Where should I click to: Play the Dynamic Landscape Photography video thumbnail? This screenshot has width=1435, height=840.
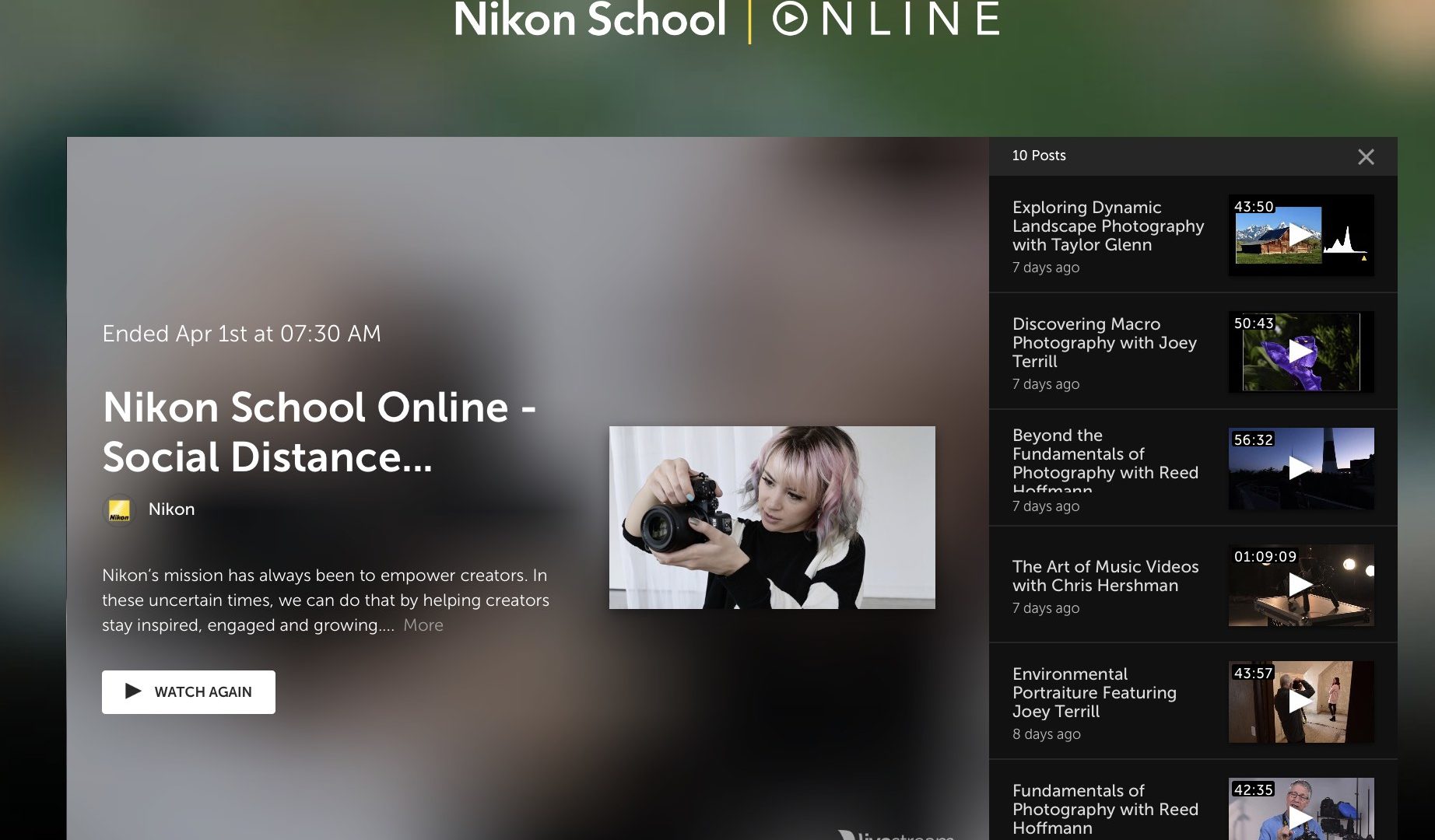[x=1300, y=235]
